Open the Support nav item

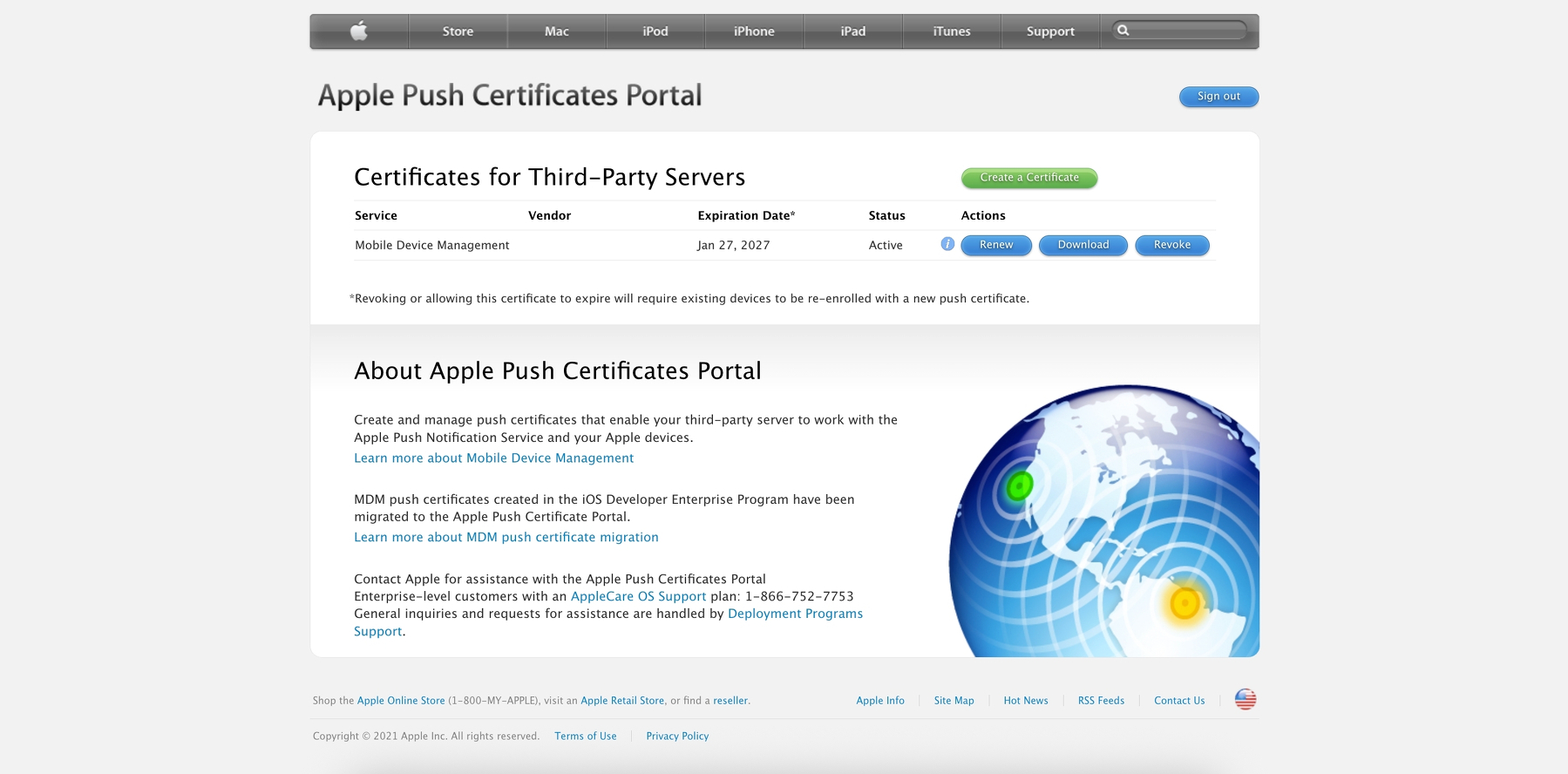pos(1050,31)
